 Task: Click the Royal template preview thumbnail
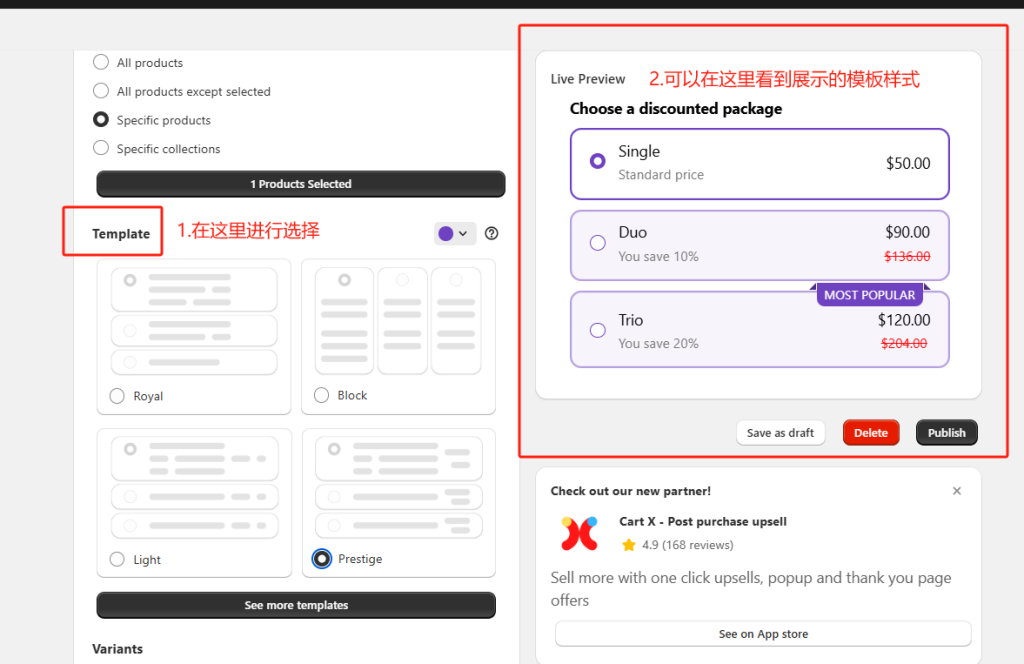[194, 318]
